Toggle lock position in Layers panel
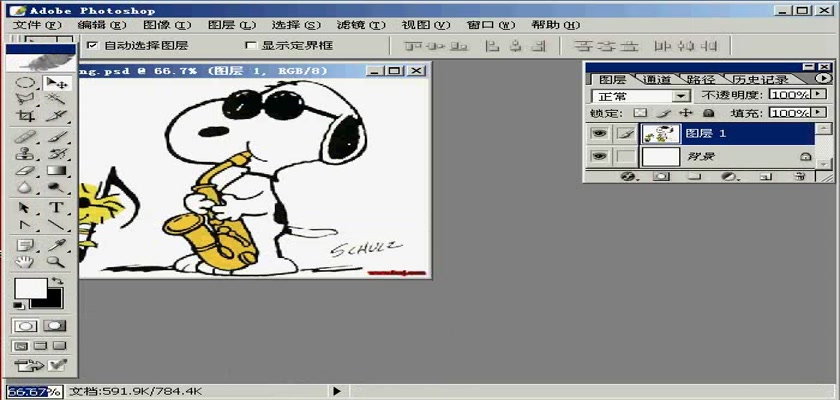840x400 pixels. (685, 113)
